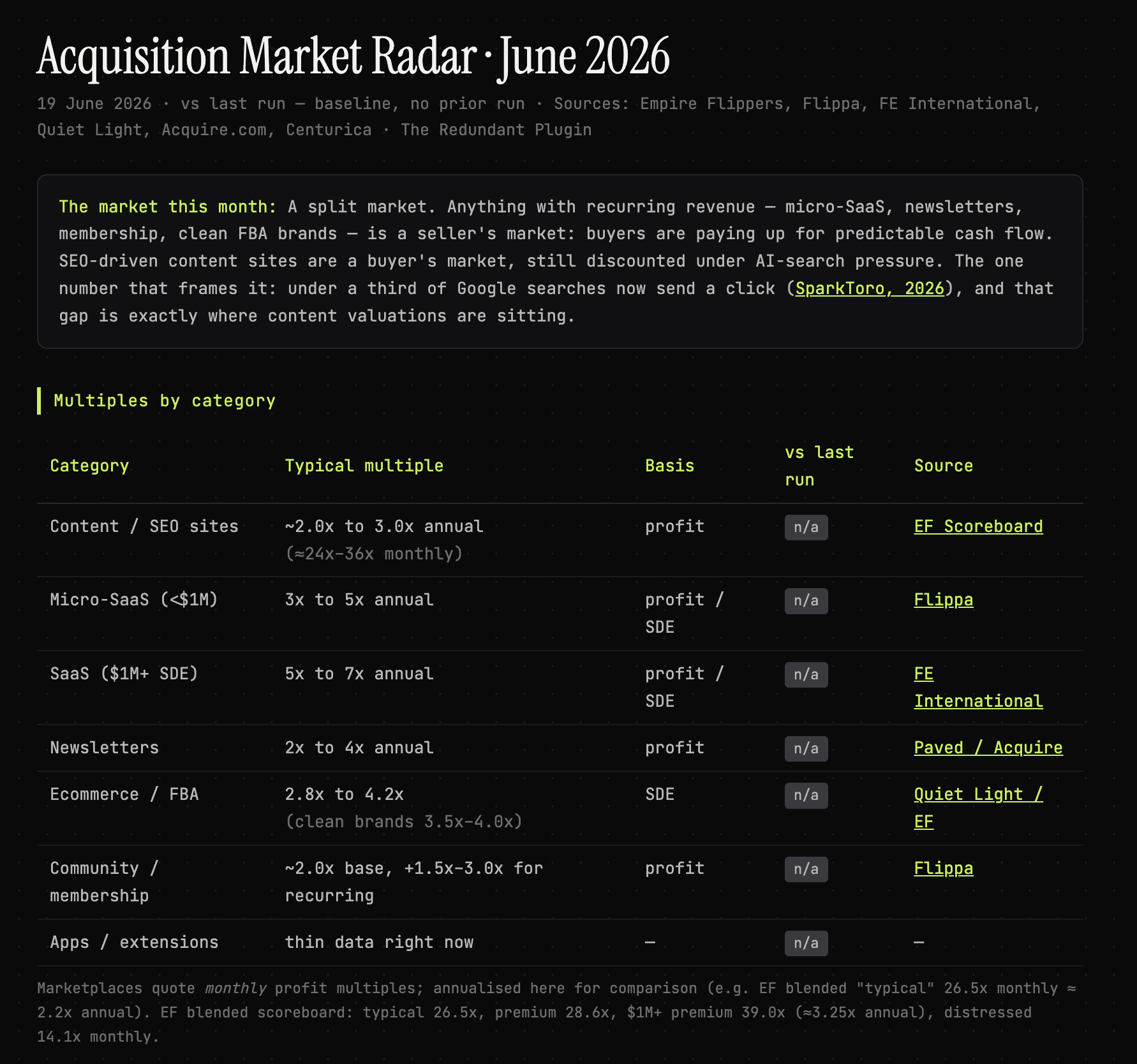Open the FE International source link
This screenshot has height=1064, width=1137.
click(x=978, y=688)
